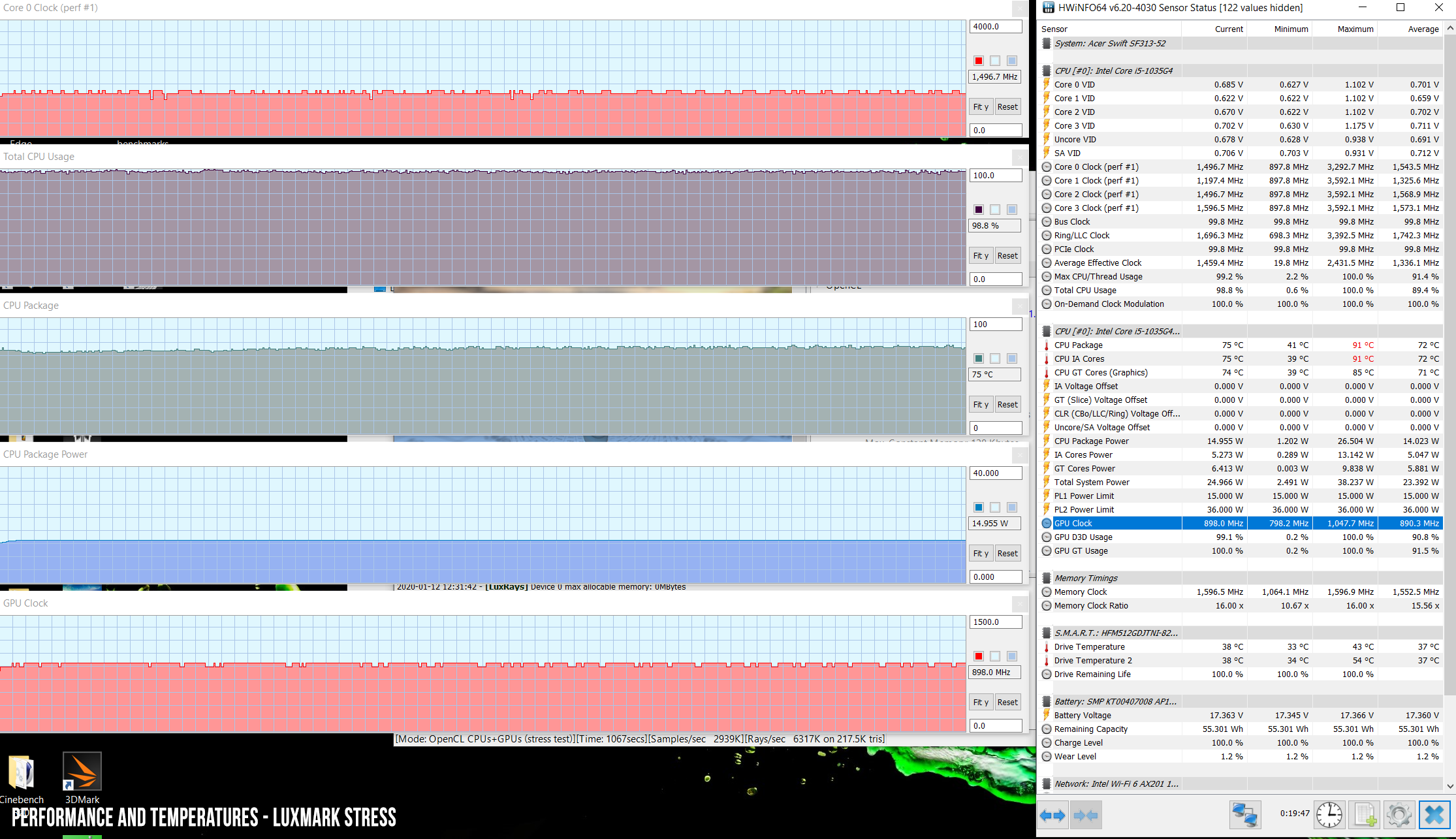The height and width of the screenshot is (839, 1456).
Task: Click the Core 0 VID voltage icon
Action: pos(1047,85)
